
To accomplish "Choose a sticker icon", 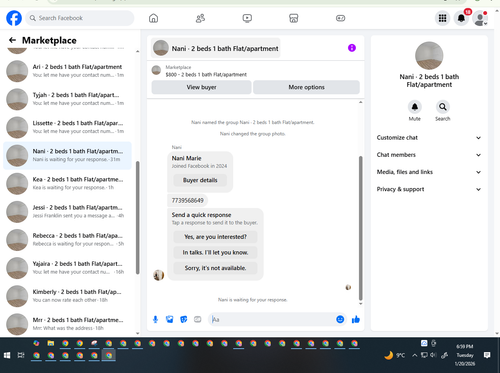I will [184, 320].
